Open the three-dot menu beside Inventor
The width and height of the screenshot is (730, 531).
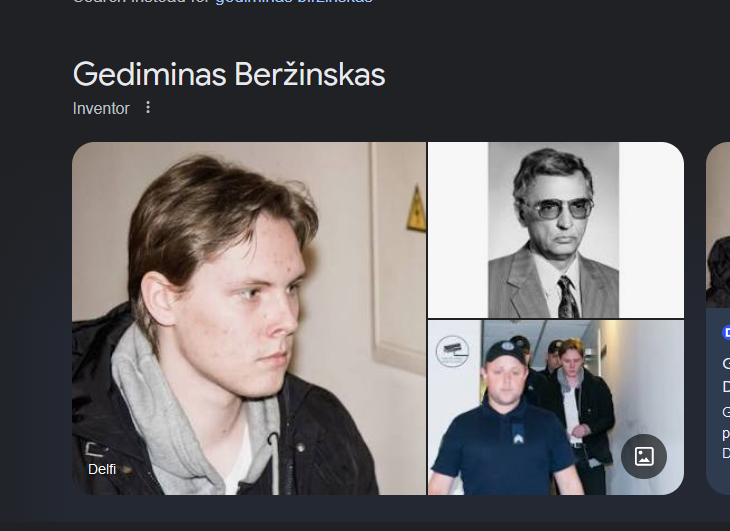pos(148,108)
